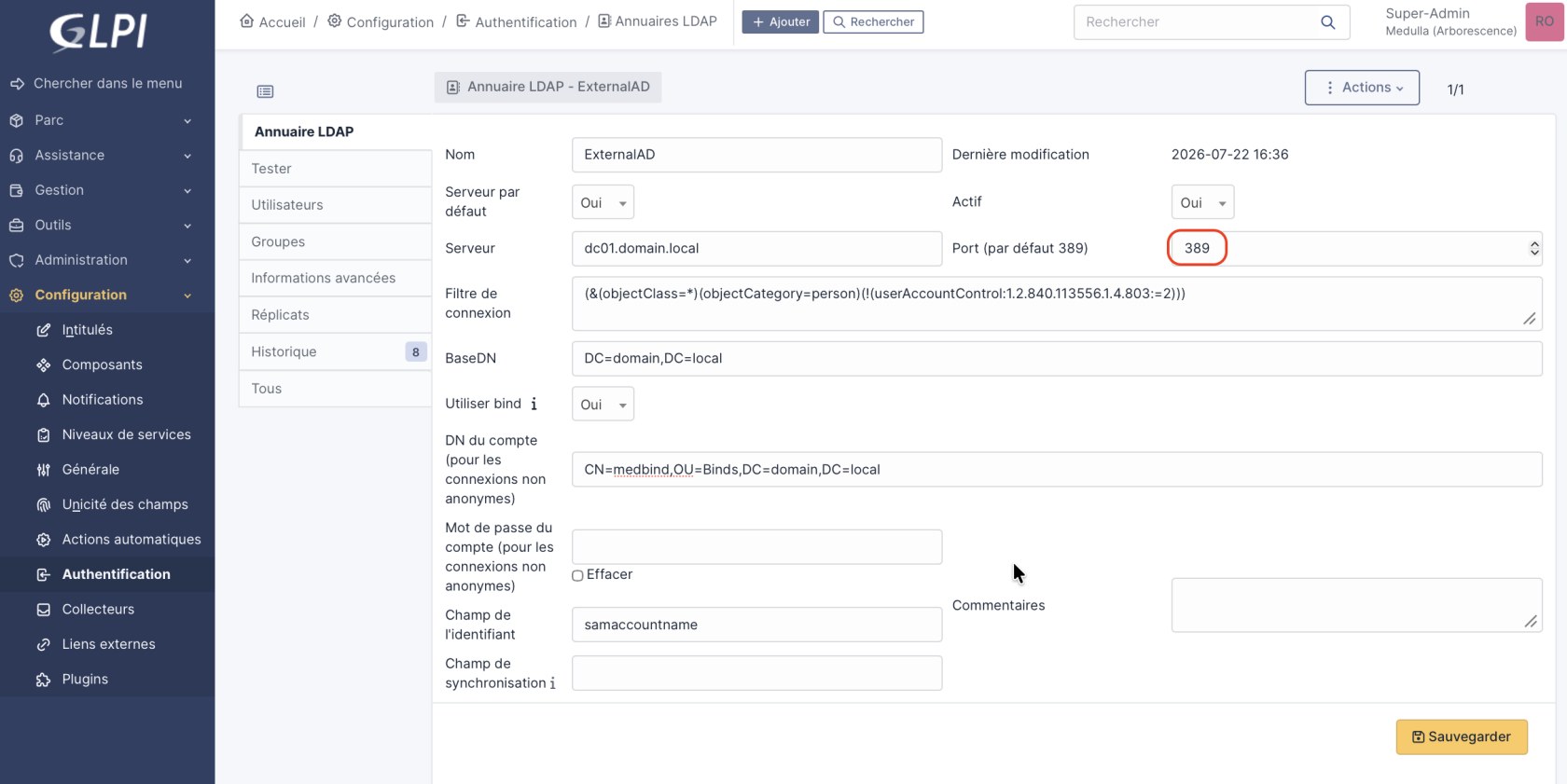Open the Actions dropdown button
The width and height of the screenshot is (1567, 784).
(1362, 88)
